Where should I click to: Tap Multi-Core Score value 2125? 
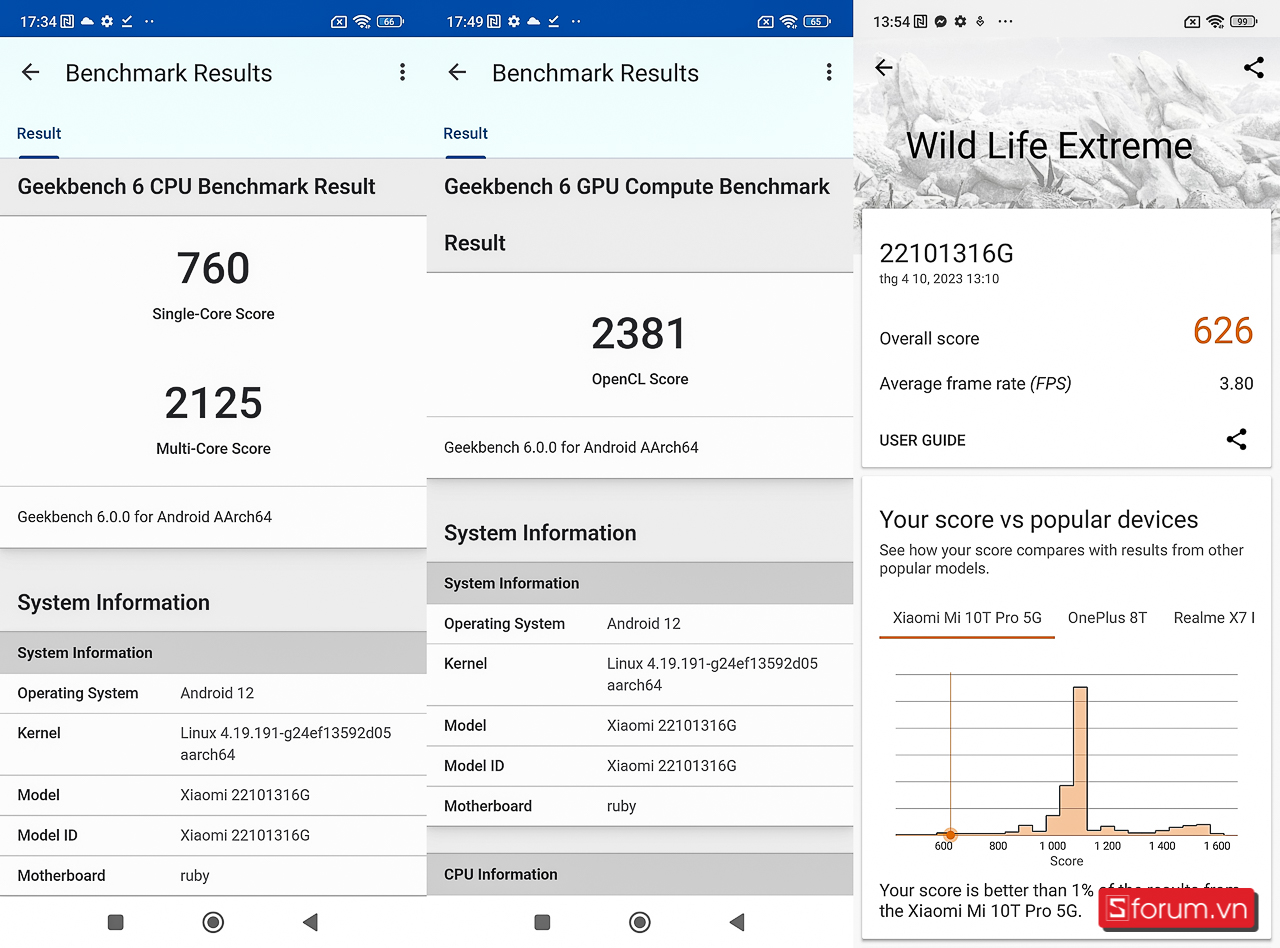click(213, 403)
